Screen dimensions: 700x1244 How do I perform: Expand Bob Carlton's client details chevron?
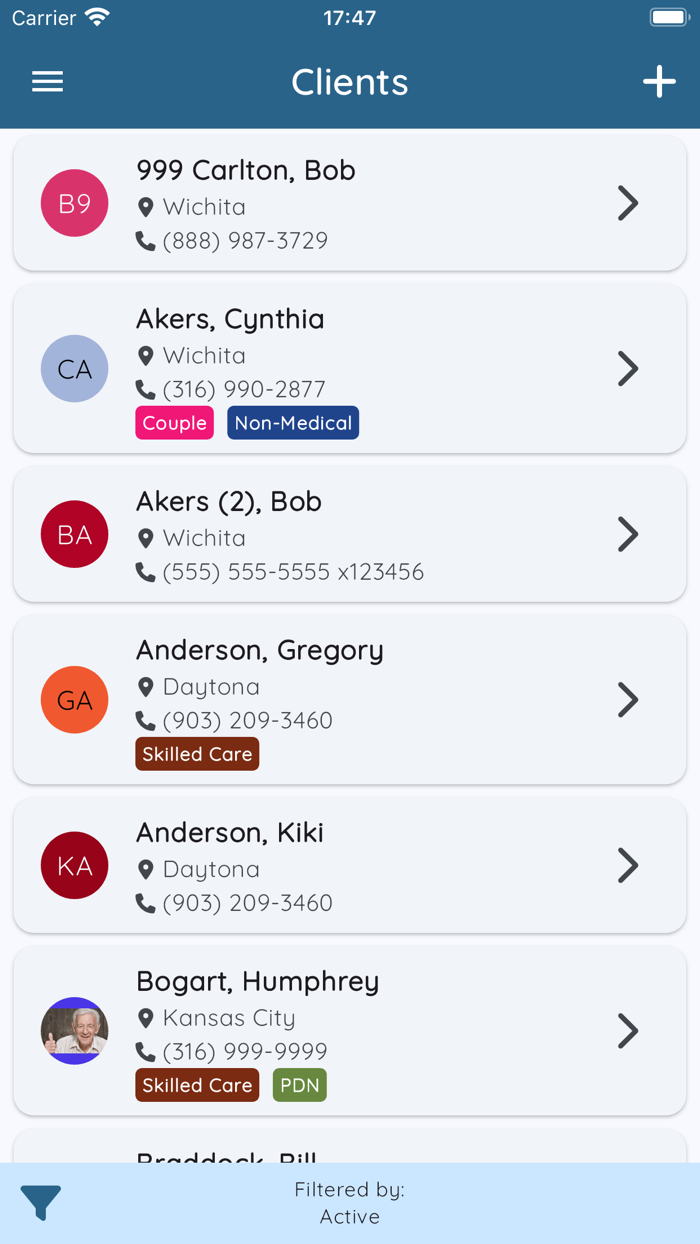628,202
